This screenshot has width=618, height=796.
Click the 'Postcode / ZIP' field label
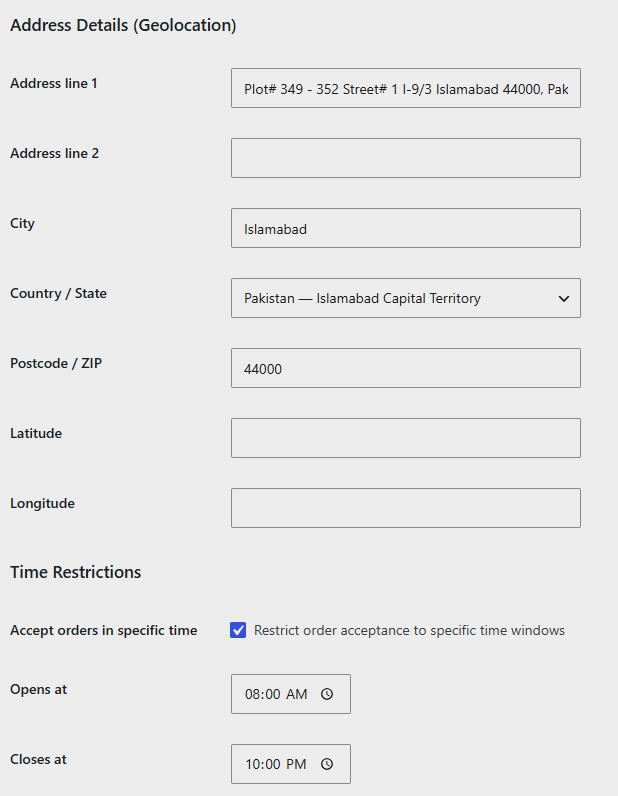pos(56,363)
